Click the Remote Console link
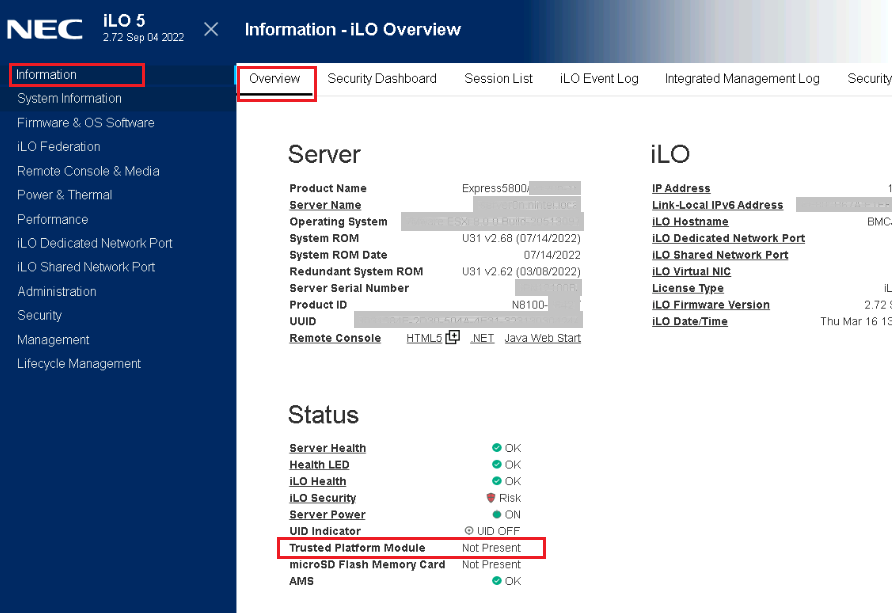 [x=335, y=338]
